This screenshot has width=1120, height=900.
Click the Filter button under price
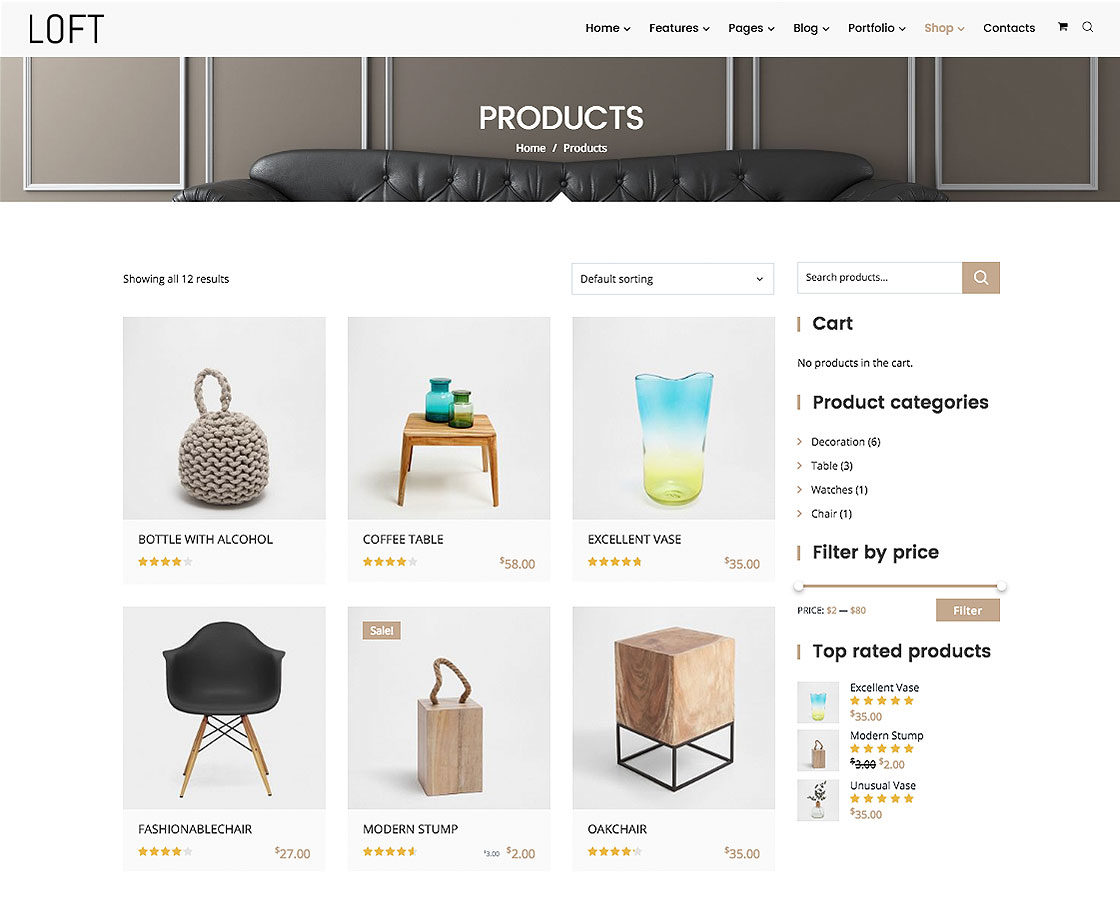pyautogui.click(x=967, y=611)
